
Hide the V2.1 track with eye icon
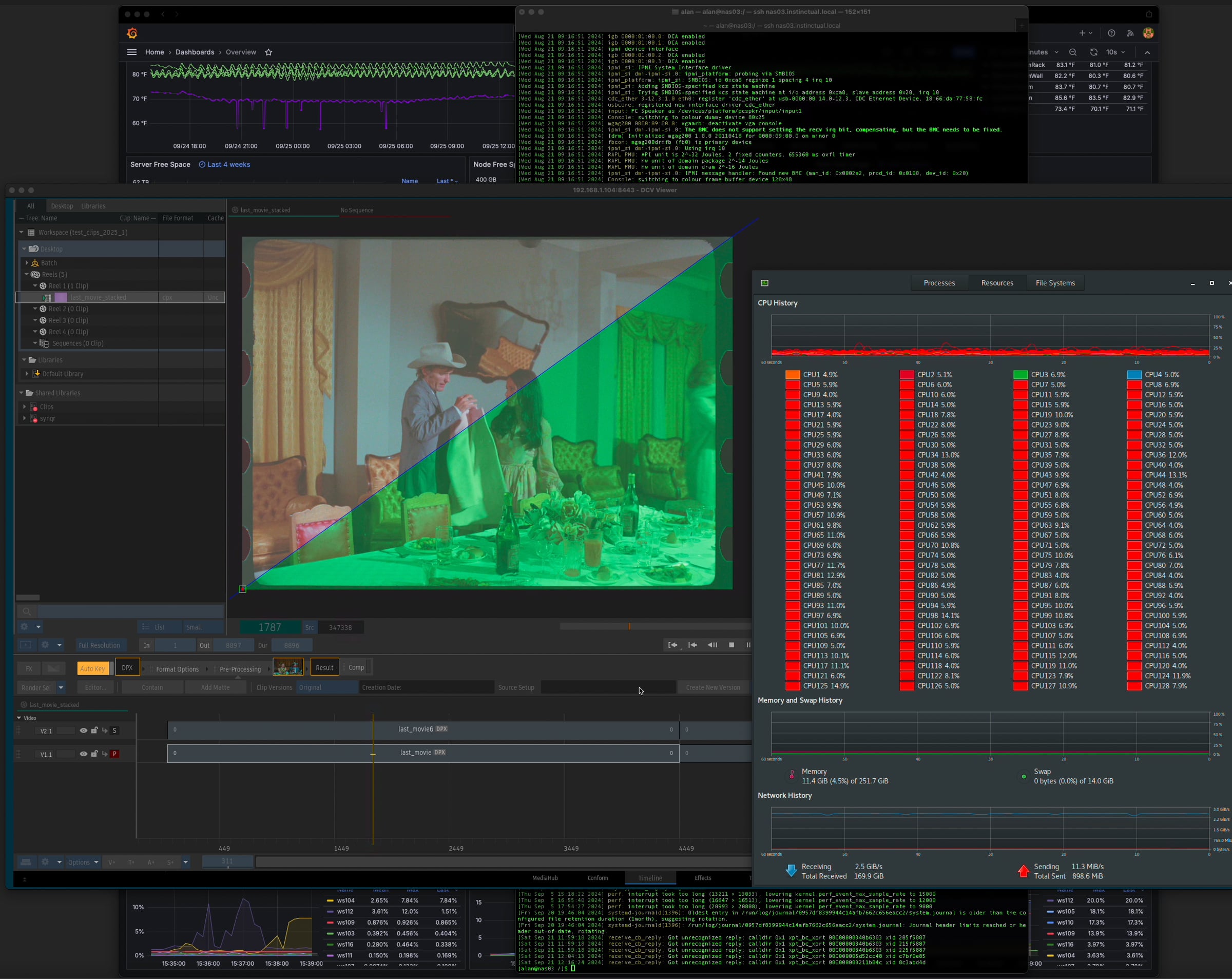[x=84, y=731]
